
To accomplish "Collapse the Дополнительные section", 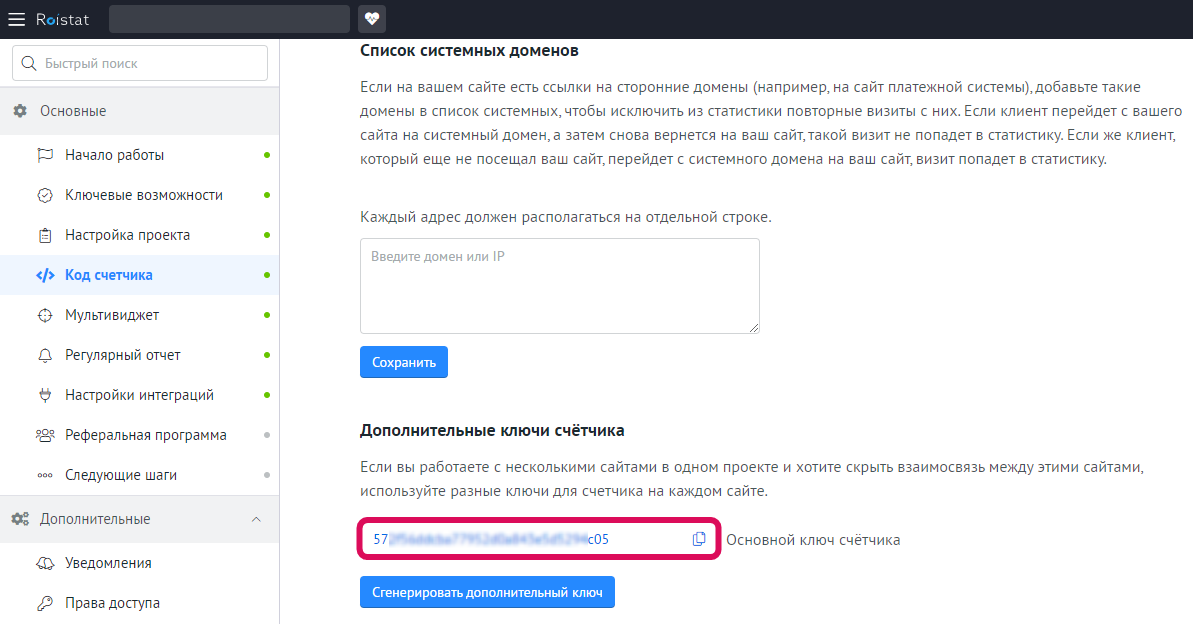I will point(256,519).
